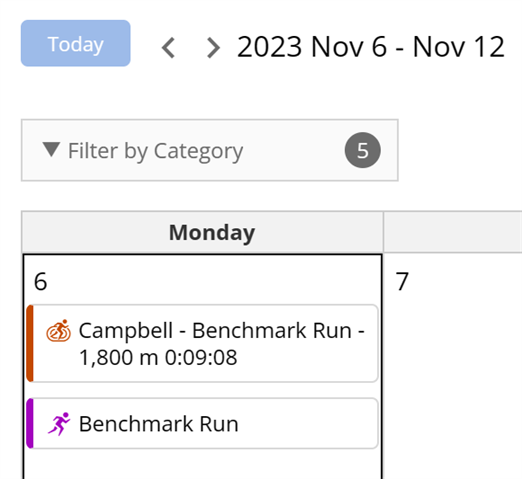The height and width of the screenshot is (479, 522).
Task: Click the purple runner icon
Action: tap(59, 424)
